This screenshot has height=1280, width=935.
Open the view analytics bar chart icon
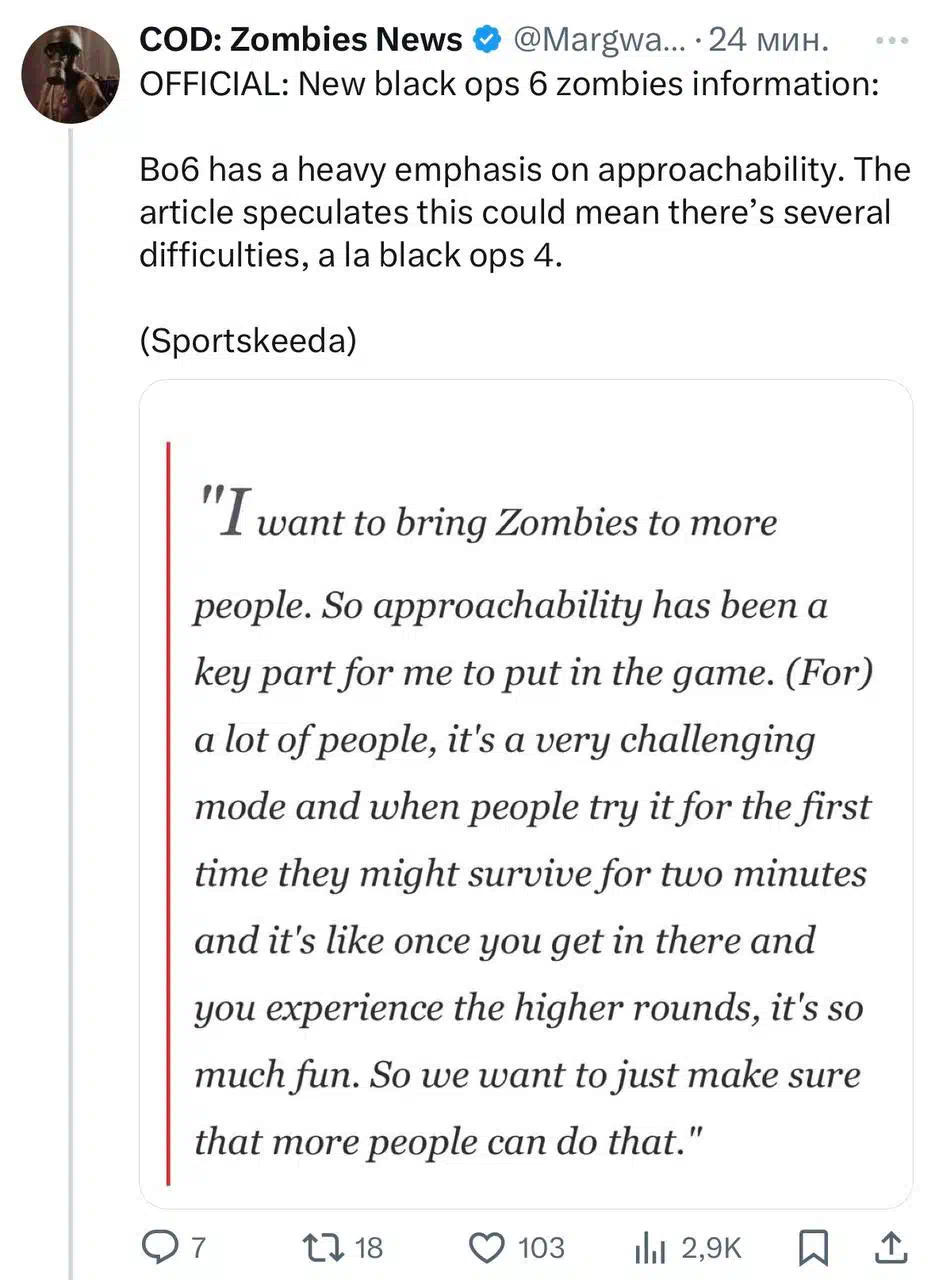coord(651,1247)
